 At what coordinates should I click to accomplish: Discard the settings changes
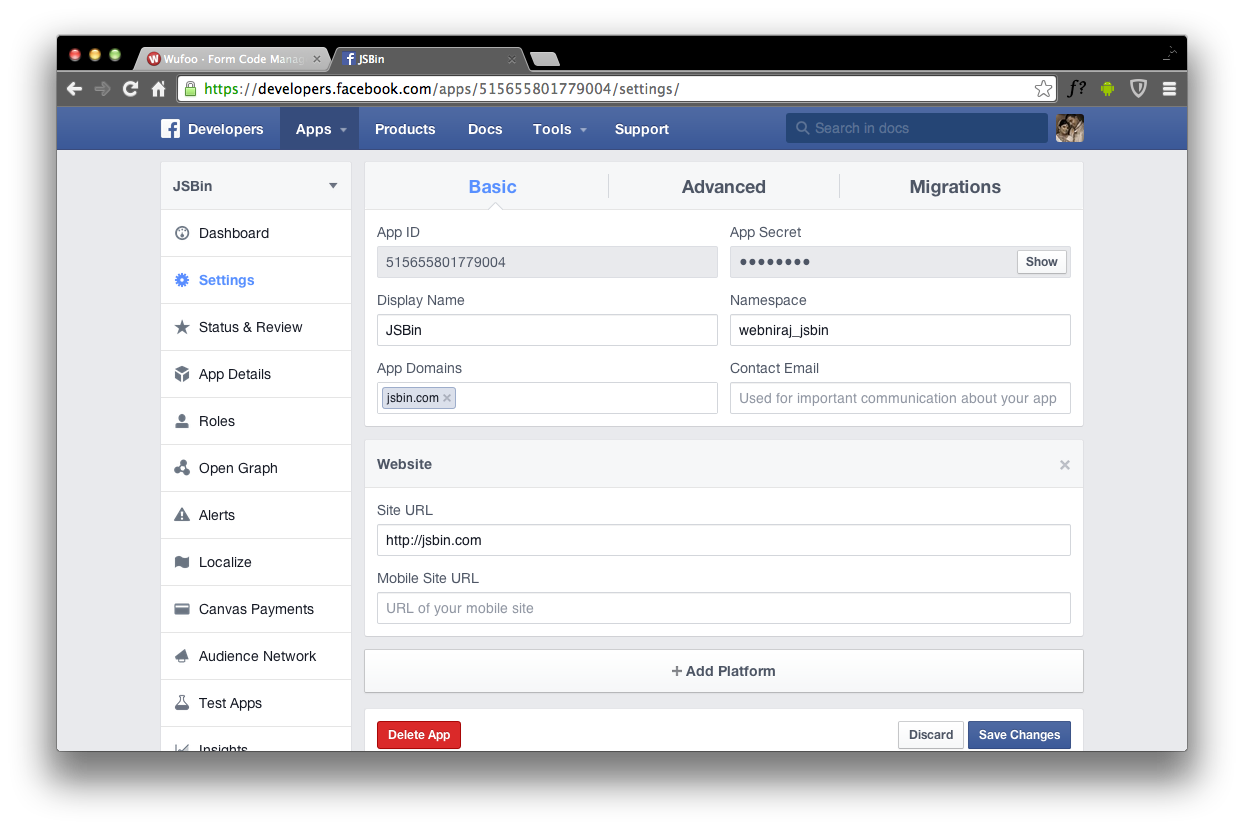point(931,735)
